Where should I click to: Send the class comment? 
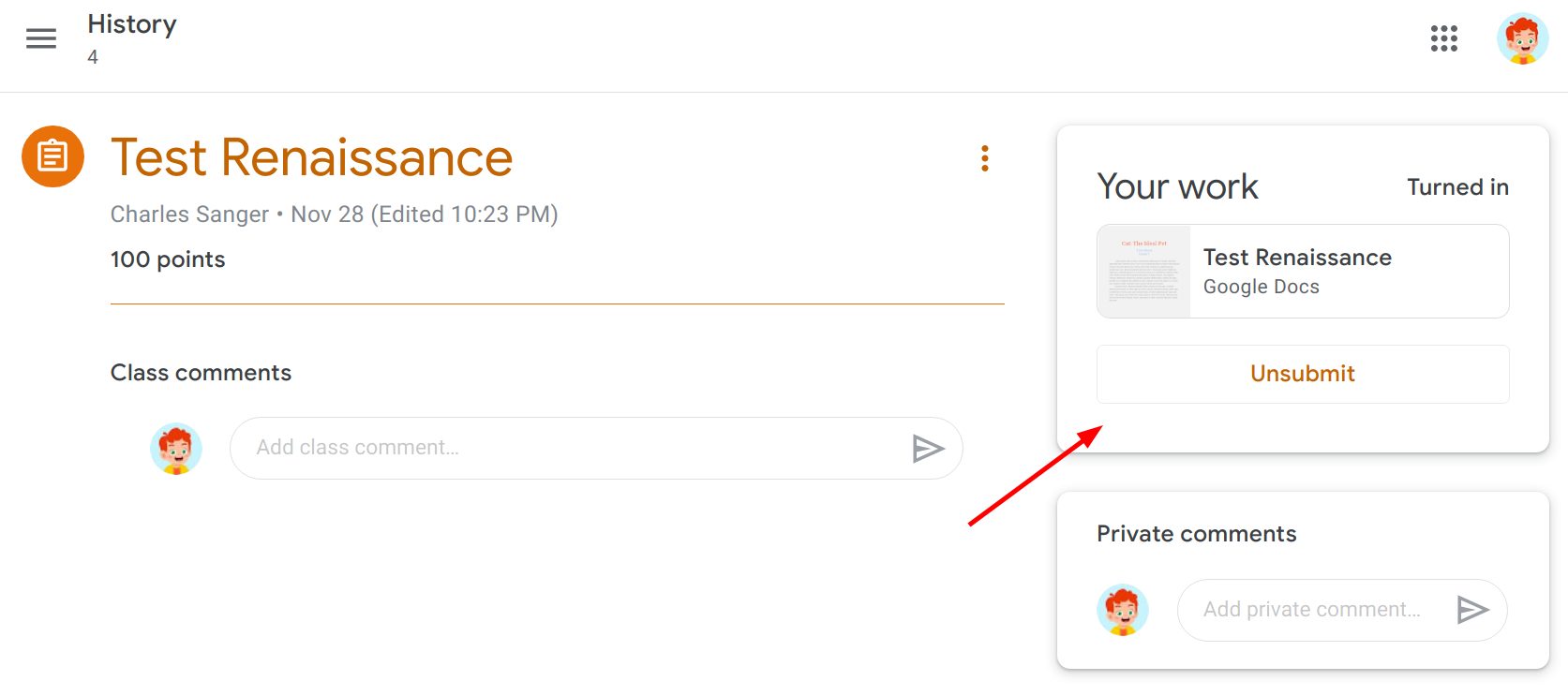pyautogui.click(x=929, y=448)
